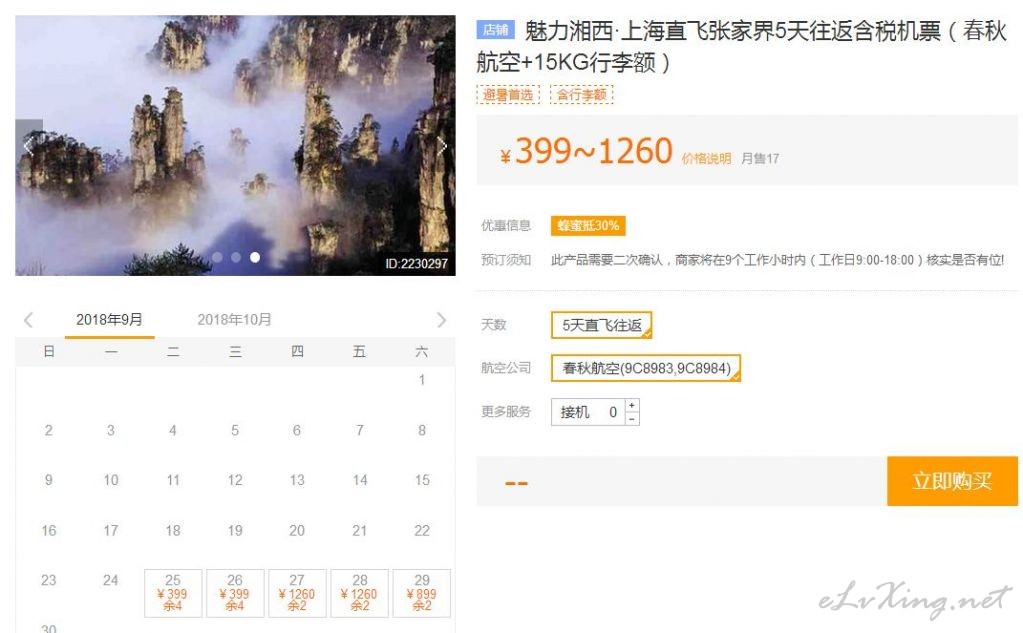Switch to 2018年10月 calendar tab

(234, 320)
